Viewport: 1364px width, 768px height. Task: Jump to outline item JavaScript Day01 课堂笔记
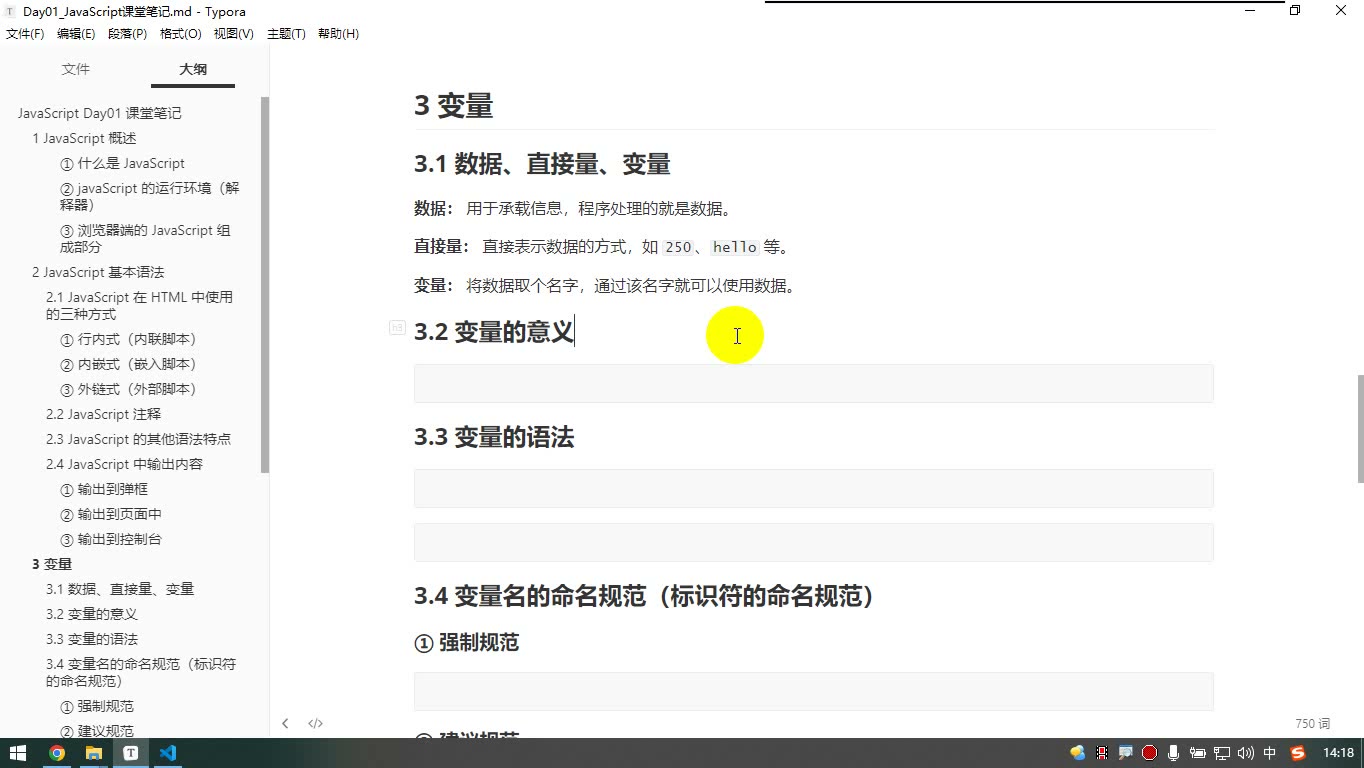100,113
